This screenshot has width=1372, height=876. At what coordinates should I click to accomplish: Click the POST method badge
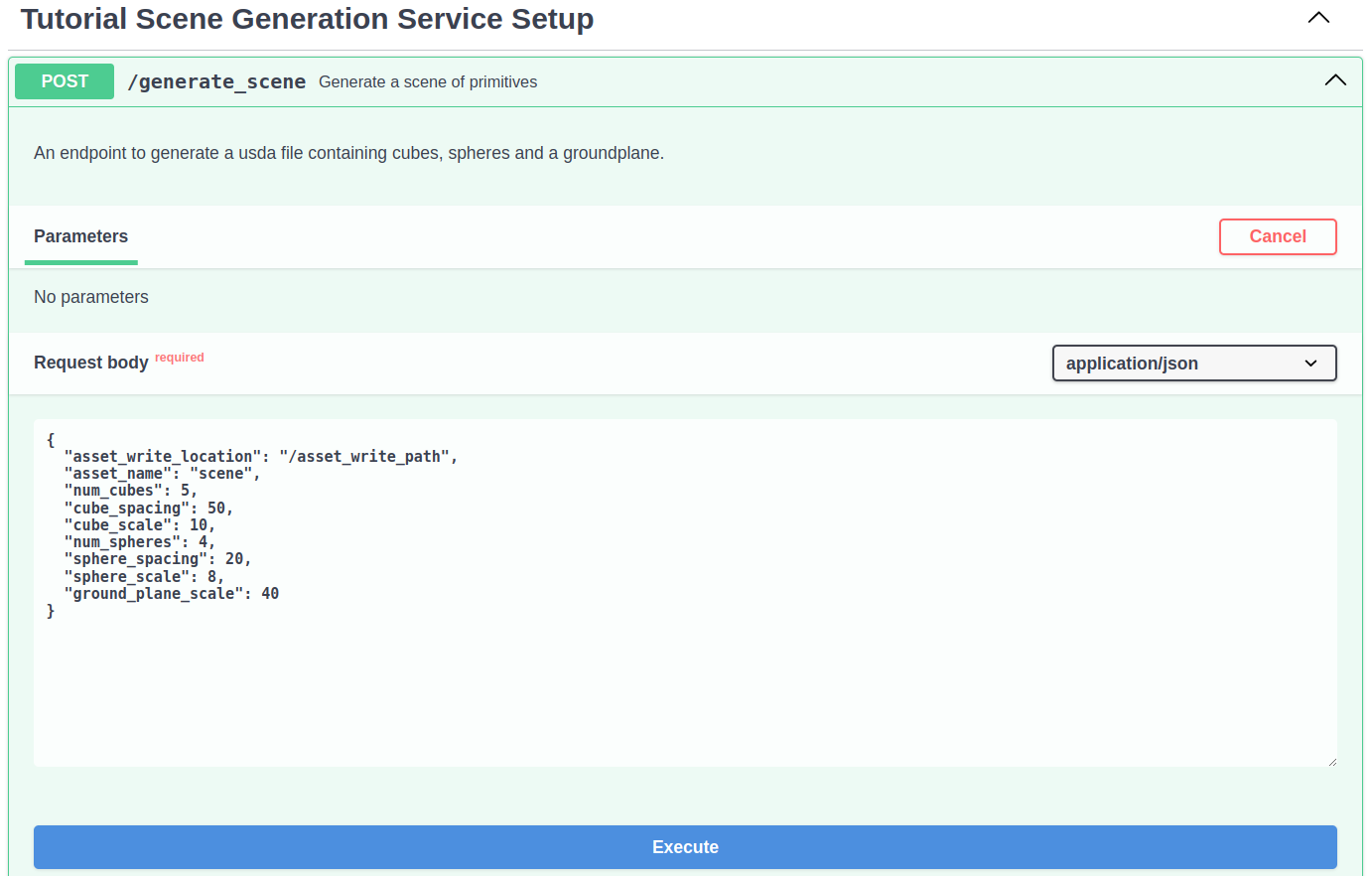64,80
